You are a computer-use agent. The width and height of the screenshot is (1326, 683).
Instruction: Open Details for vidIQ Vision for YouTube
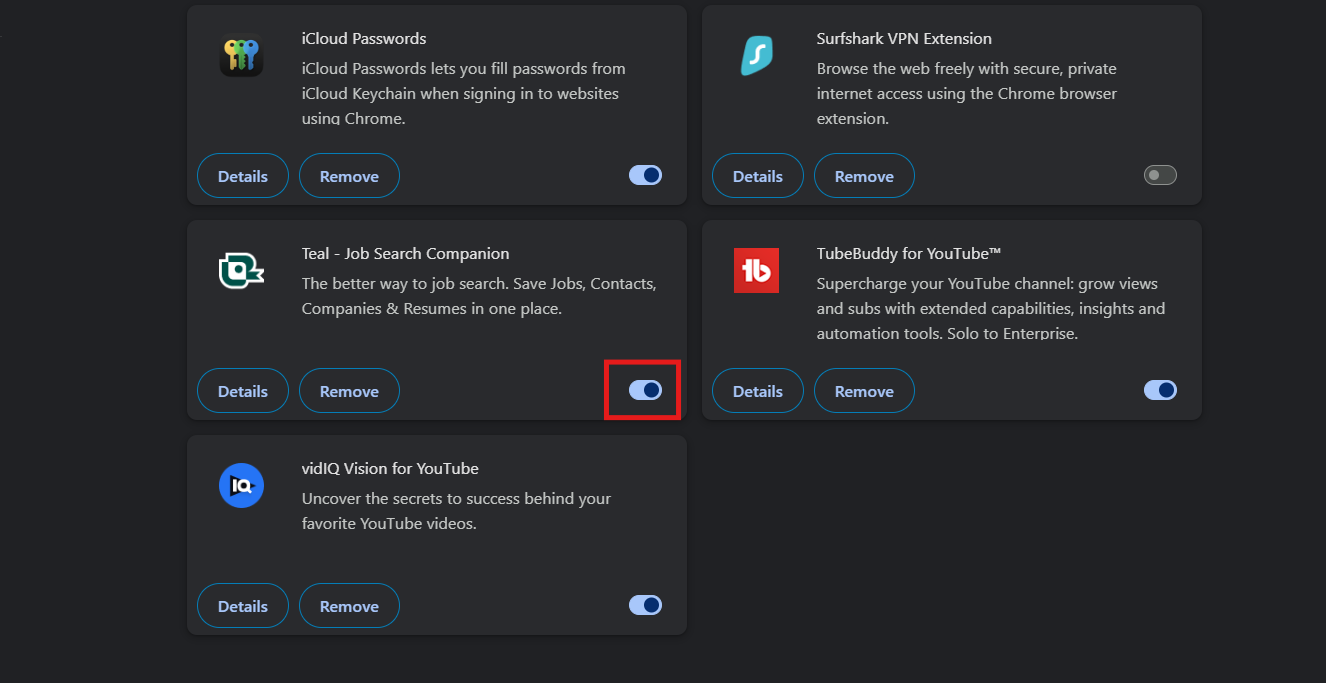[x=243, y=606]
